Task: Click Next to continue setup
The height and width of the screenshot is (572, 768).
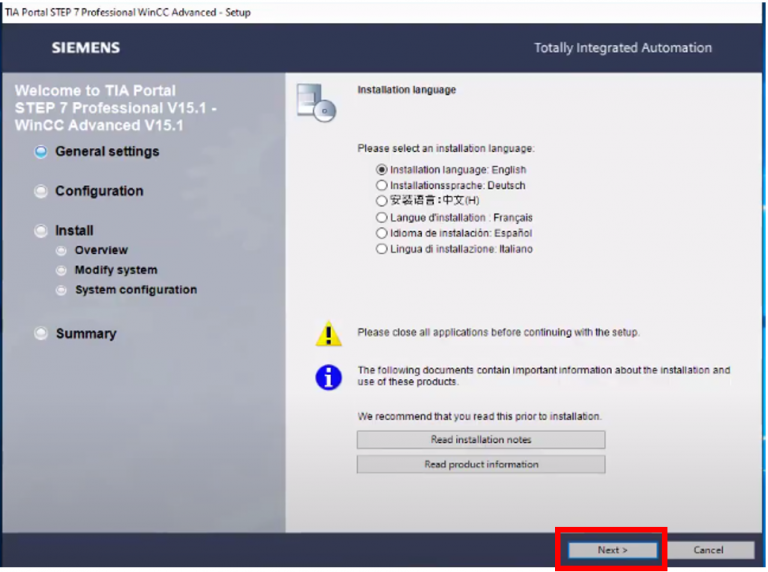Action: click(x=612, y=550)
